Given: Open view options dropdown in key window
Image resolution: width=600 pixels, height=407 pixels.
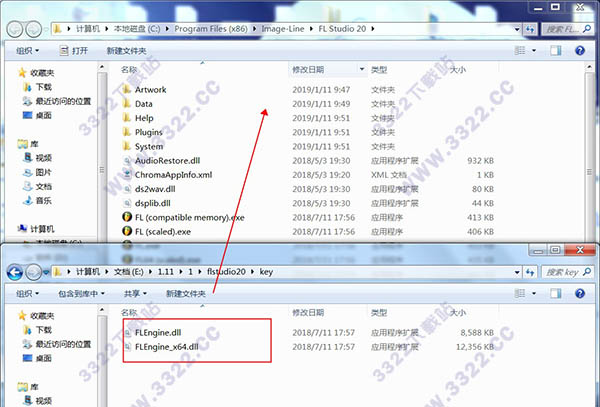Looking at the screenshot, I should [x=534, y=293].
